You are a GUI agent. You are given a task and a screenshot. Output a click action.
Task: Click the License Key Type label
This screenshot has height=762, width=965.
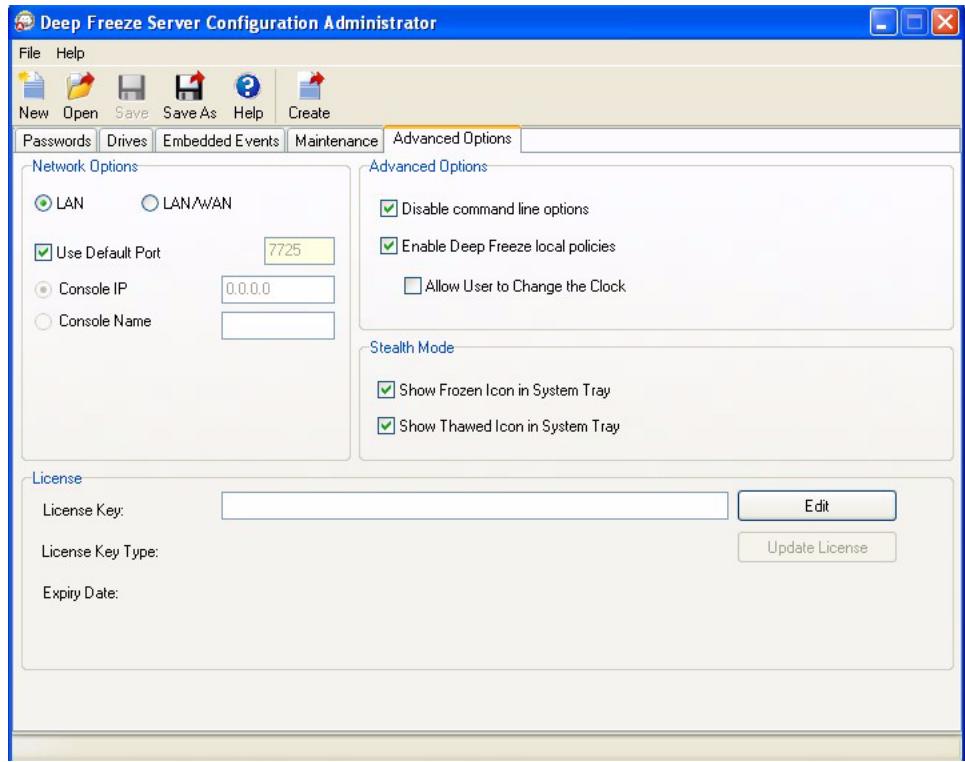(x=100, y=551)
